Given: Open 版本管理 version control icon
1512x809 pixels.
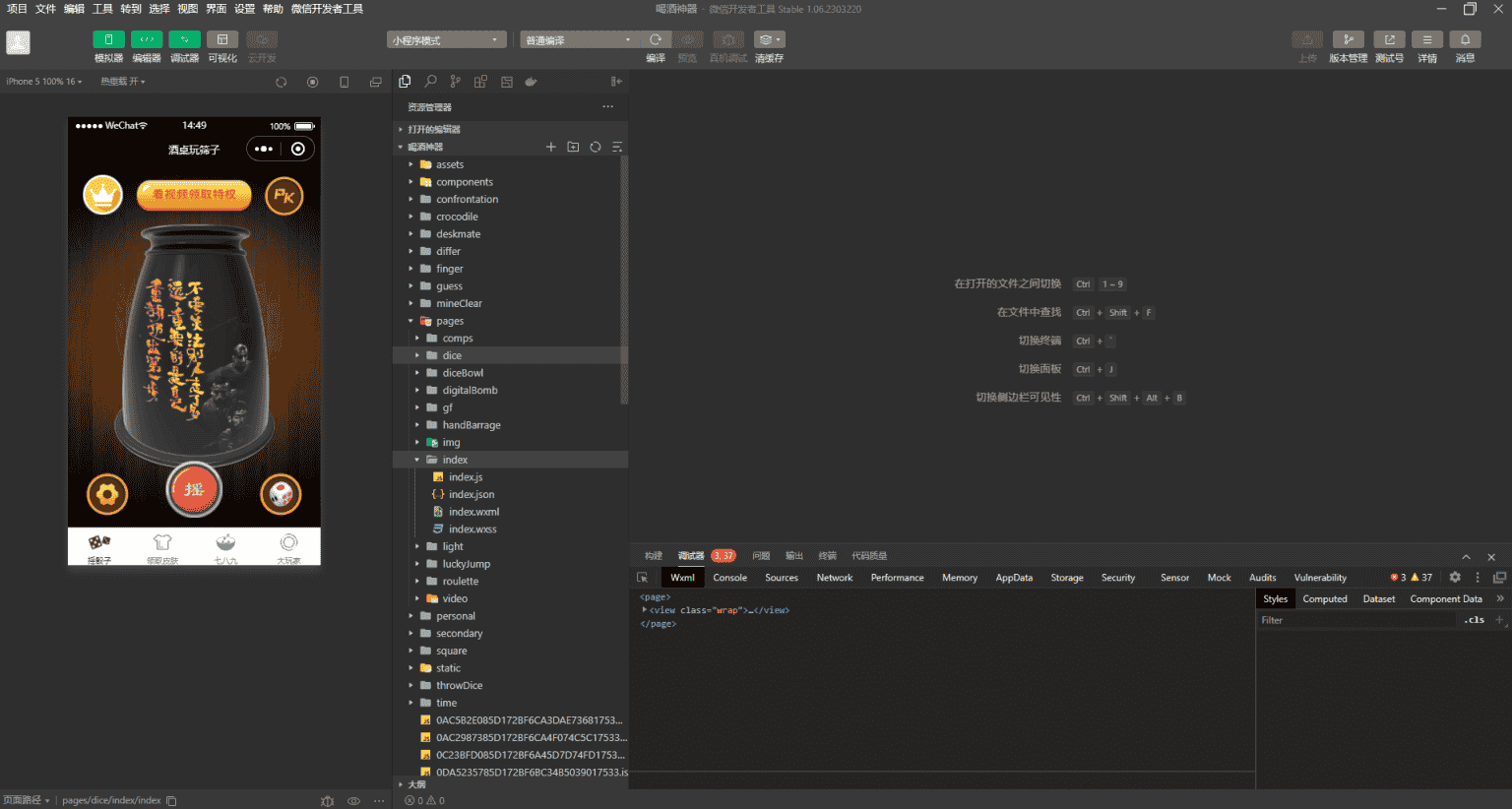Looking at the screenshot, I should (x=1348, y=40).
